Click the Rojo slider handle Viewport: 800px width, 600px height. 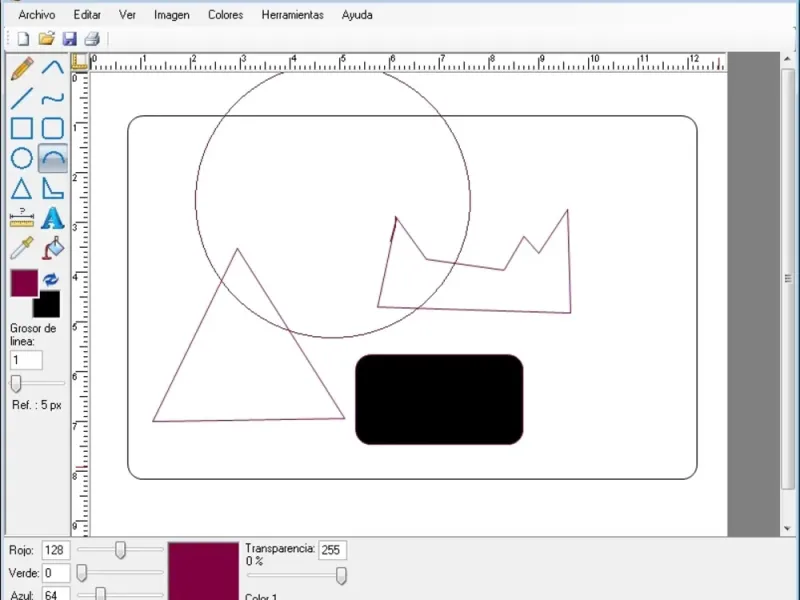point(120,550)
